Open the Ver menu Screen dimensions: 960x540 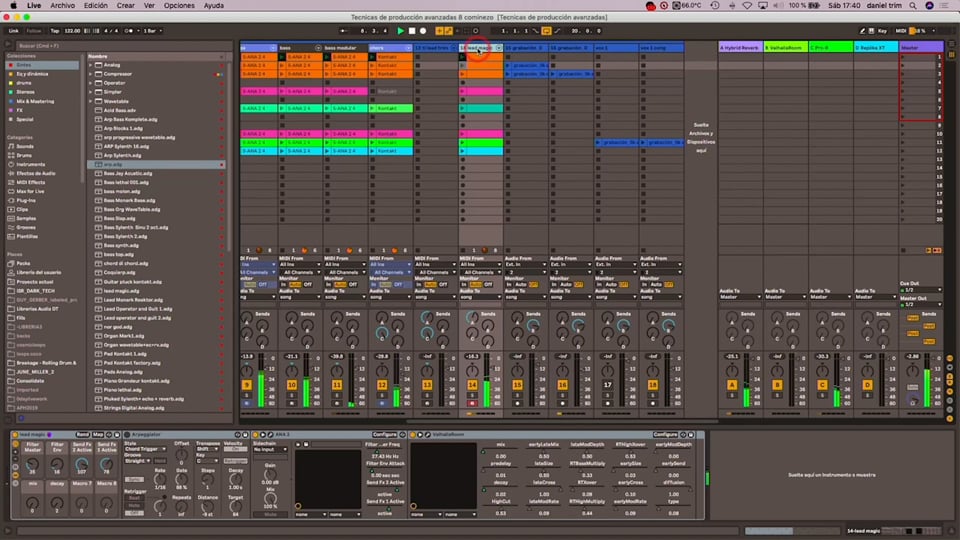[149, 6]
